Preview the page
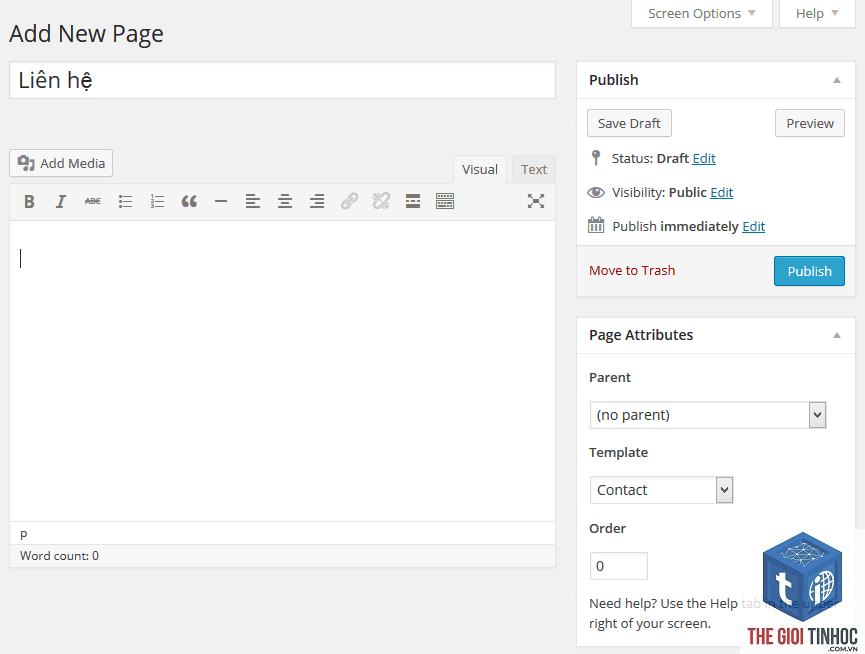Image resolution: width=865 pixels, height=654 pixels. coord(810,123)
